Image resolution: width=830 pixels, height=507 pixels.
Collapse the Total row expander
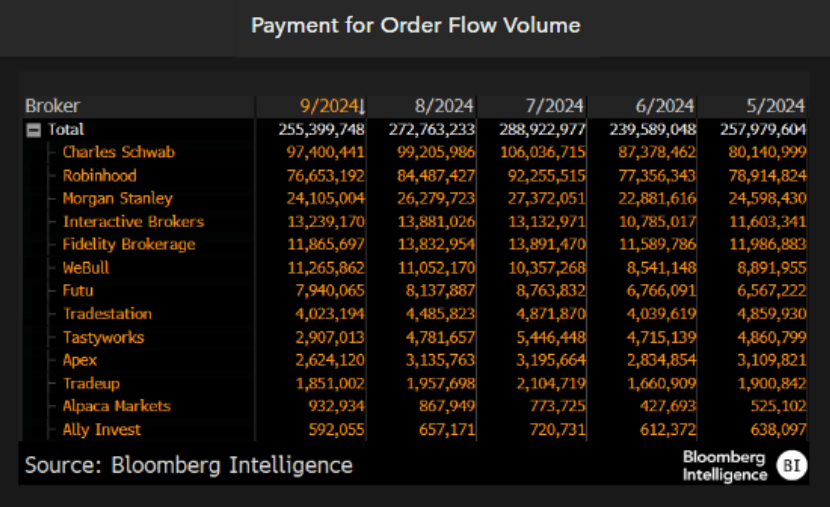(x=33, y=130)
